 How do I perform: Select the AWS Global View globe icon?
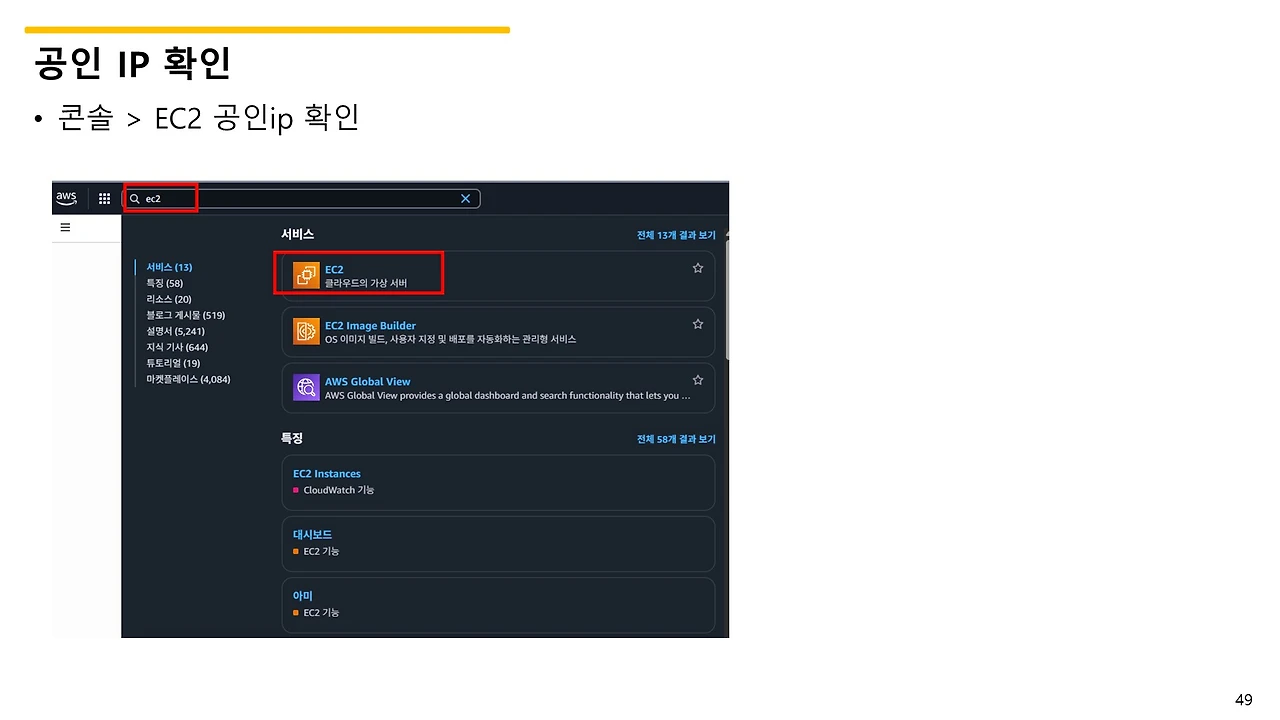coord(306,386)
